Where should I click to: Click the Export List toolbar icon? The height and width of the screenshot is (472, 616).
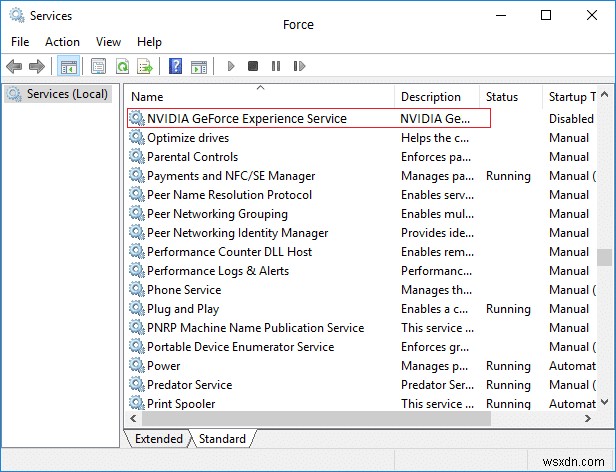point(145,67)
